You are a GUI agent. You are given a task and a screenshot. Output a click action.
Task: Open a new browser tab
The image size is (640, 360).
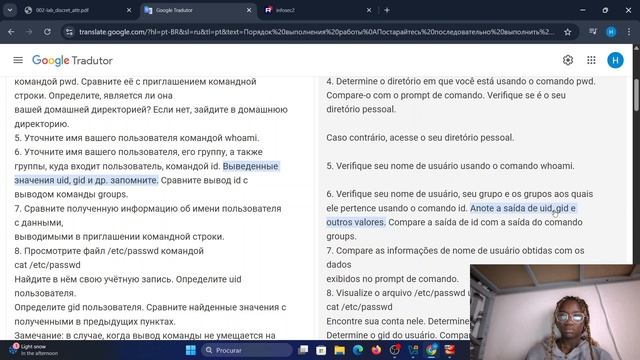387,10
